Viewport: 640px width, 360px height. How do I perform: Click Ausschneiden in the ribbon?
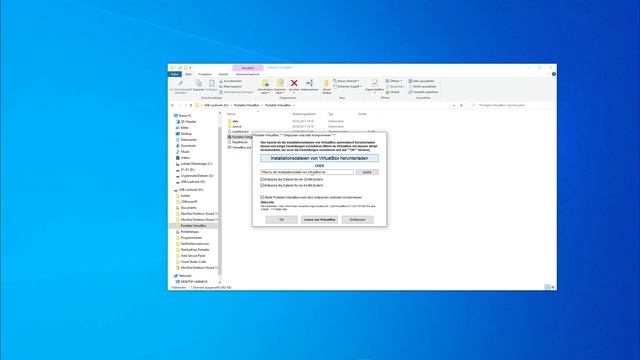pyautogui.click(x=231, y=81)
